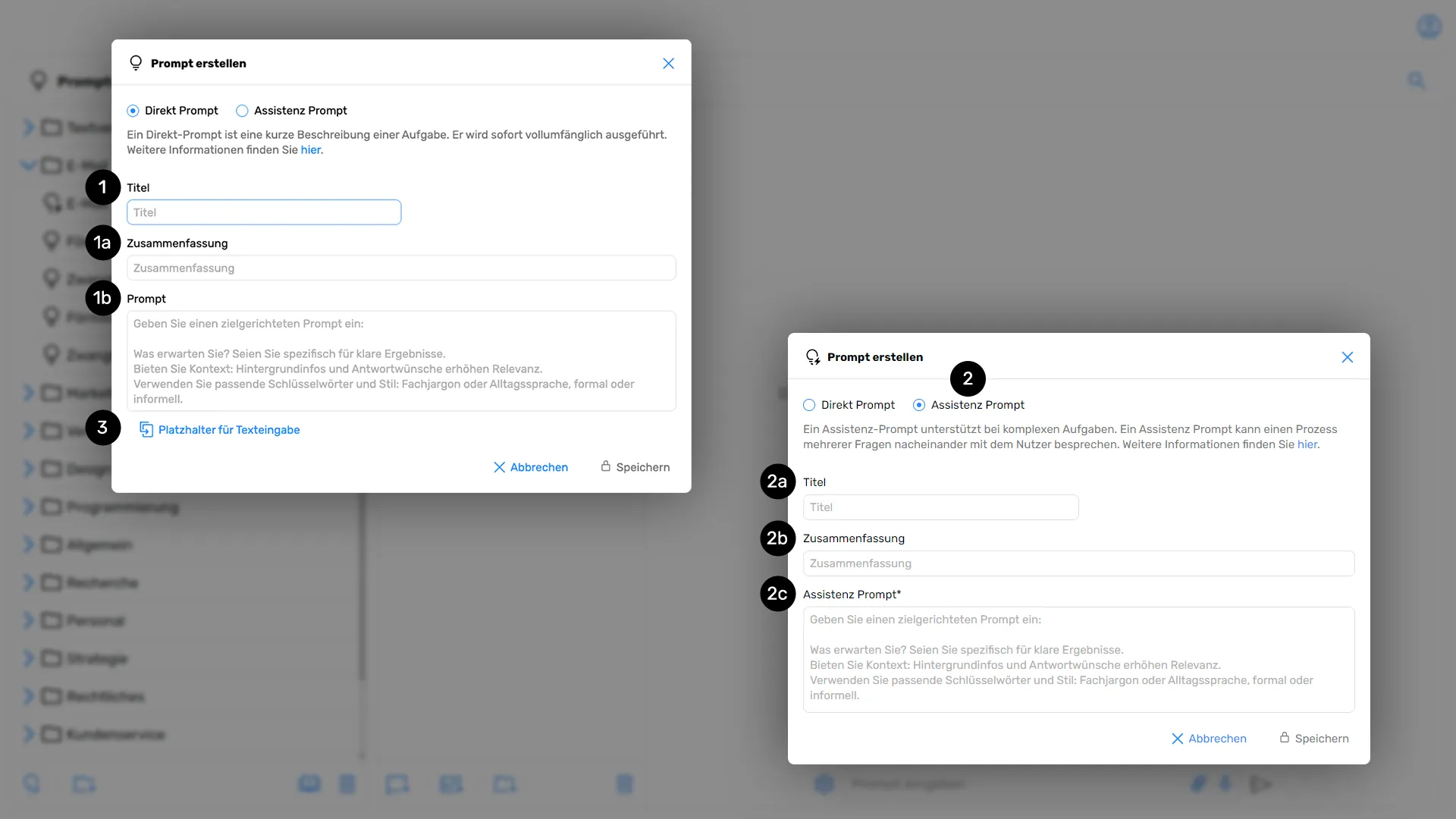The width and height of the screenshot is (1456, 819).
Task: Close the right Prompt erstellen dialog
Action: (x=1347, y=357)
